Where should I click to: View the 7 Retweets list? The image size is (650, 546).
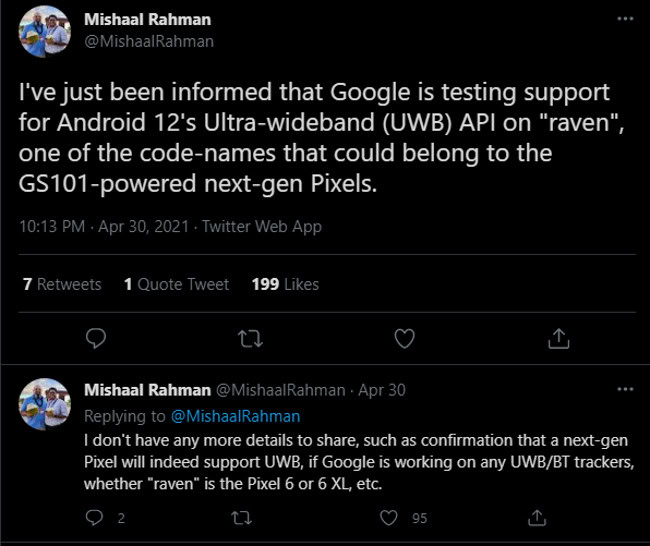[62, 284]
